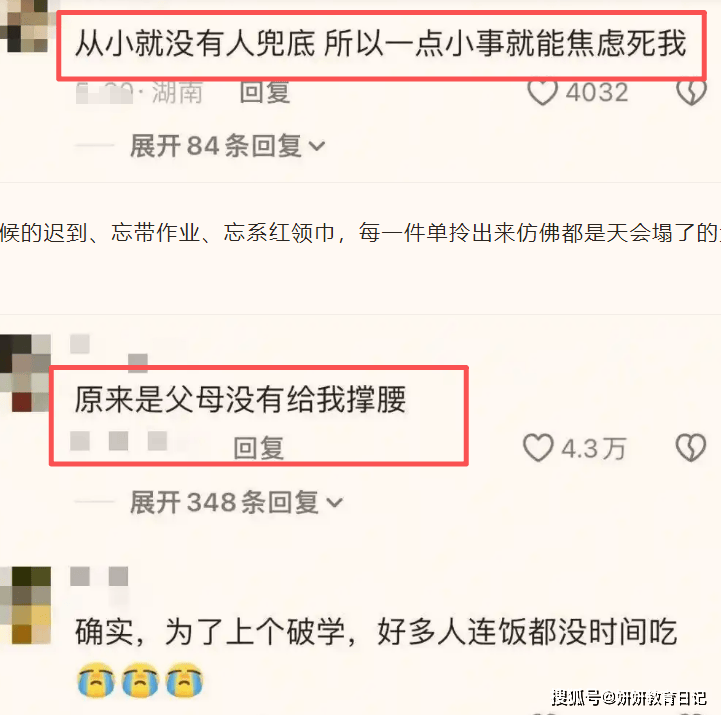
Task: Expand 展开84条回复
Action: 227,146
